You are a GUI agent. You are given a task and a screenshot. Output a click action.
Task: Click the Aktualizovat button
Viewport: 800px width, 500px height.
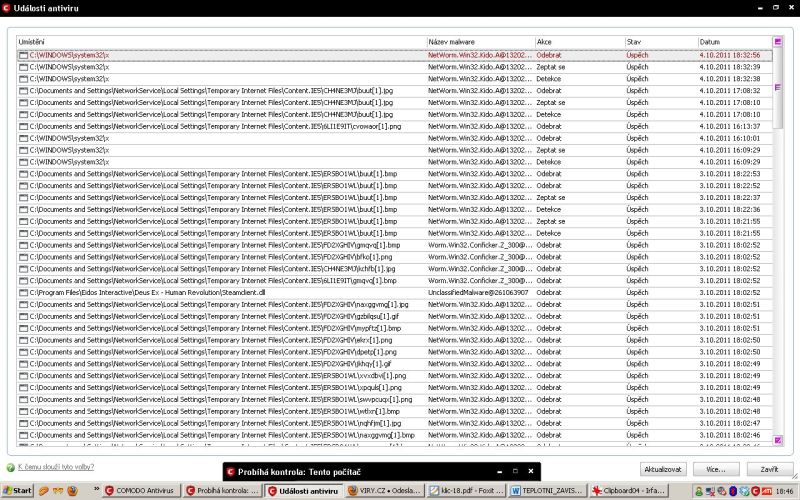663,469
